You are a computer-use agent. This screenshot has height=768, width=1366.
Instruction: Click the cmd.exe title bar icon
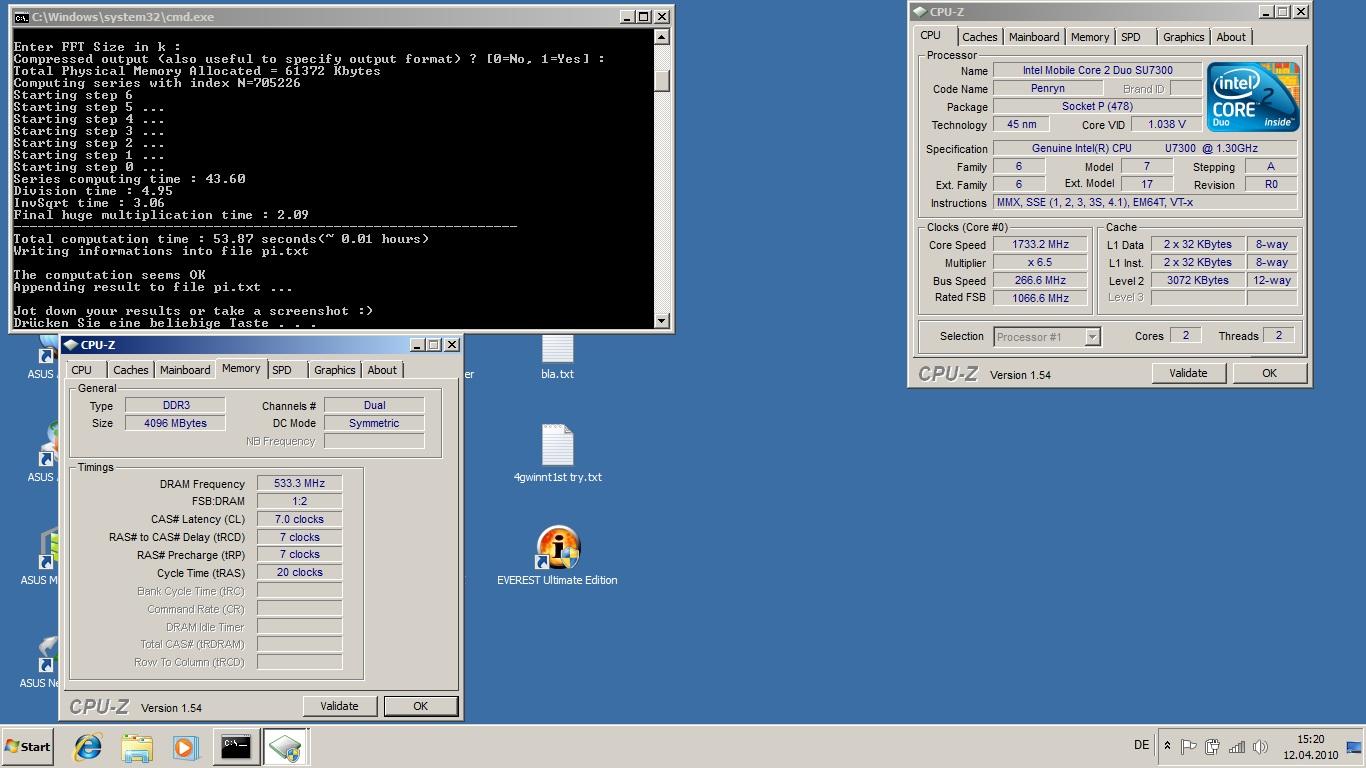coord(21,17)
